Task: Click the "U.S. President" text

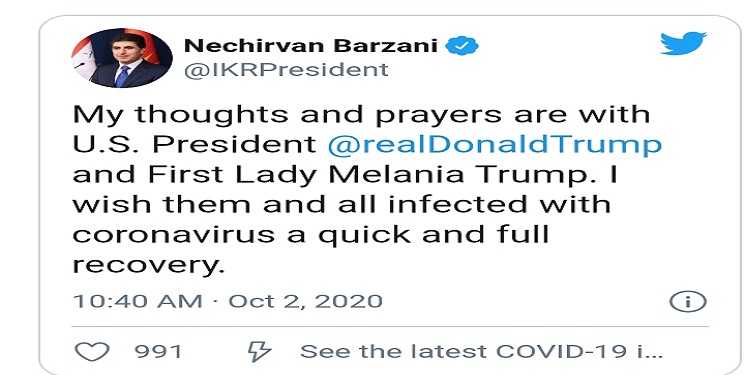Action: (195, 145)
